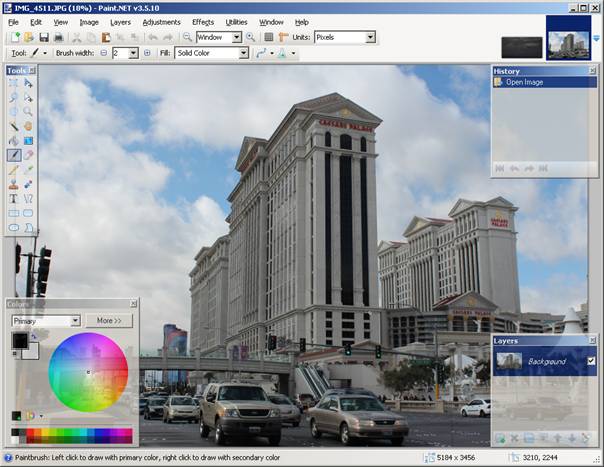The width and height of the screenshot is (604, 467).
Task: Open the zoom level Window dropdown
Action: (x=237, y=37)
